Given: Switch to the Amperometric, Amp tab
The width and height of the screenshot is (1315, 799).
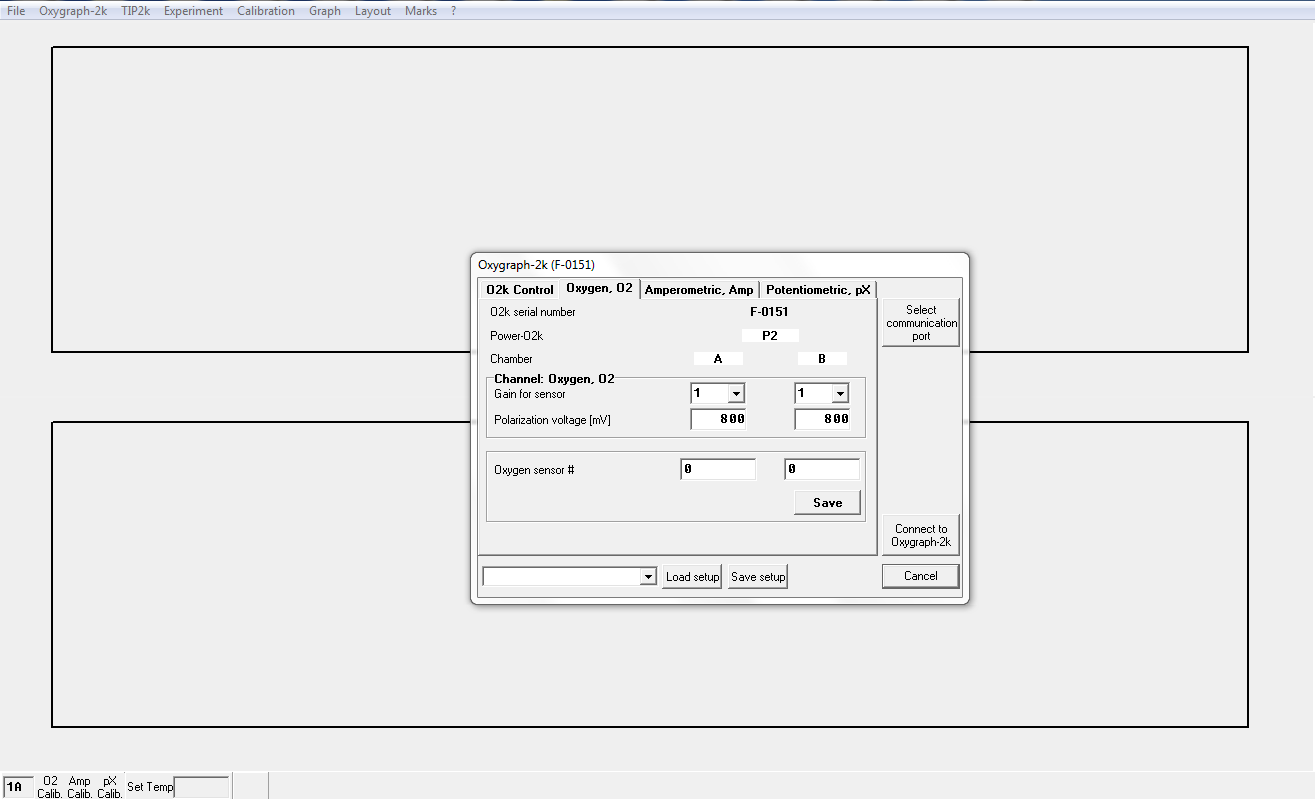Looking at the screenshot, I should coord(699,290).
